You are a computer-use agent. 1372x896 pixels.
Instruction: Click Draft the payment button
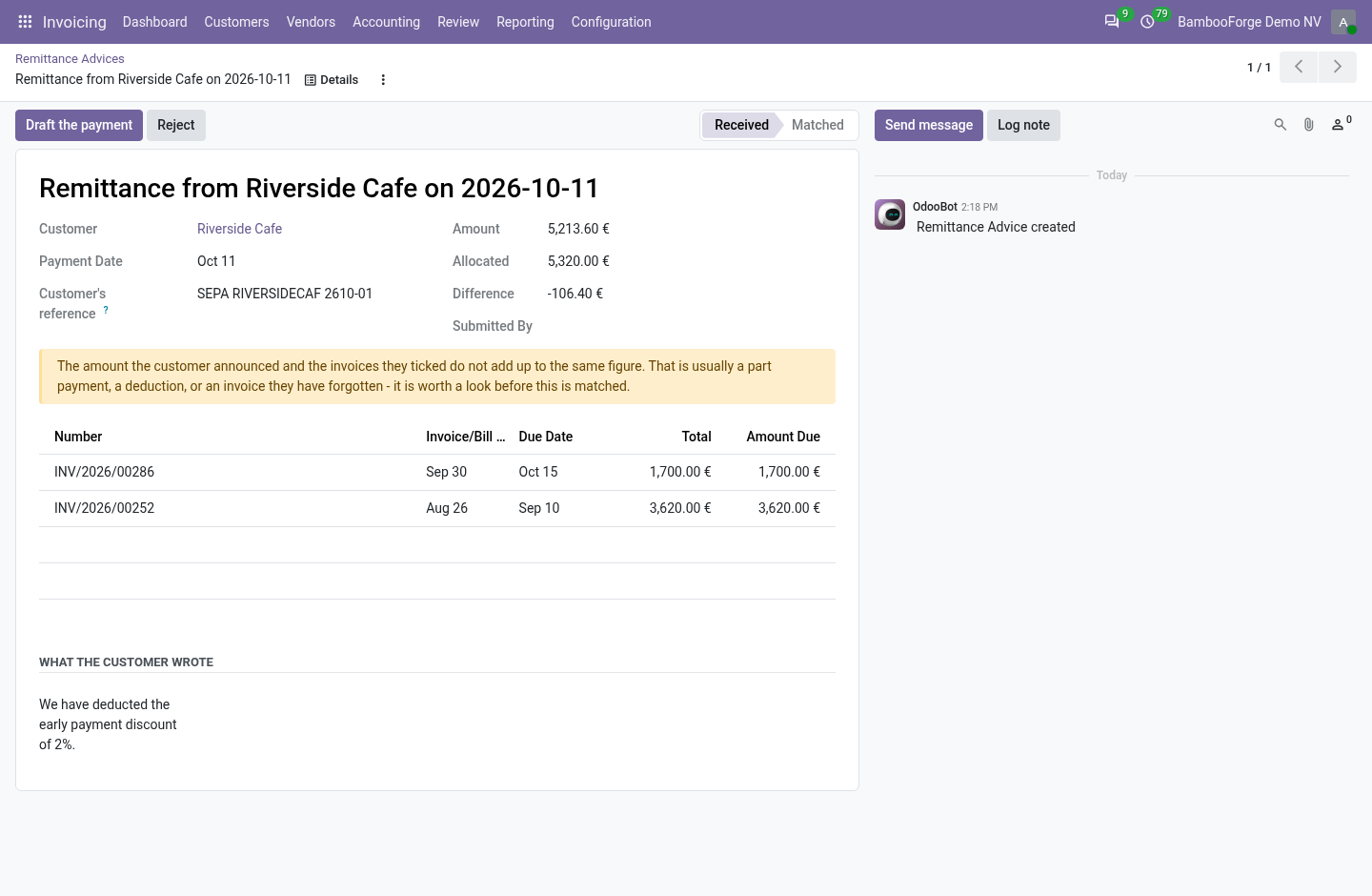(x=79, y=125)
